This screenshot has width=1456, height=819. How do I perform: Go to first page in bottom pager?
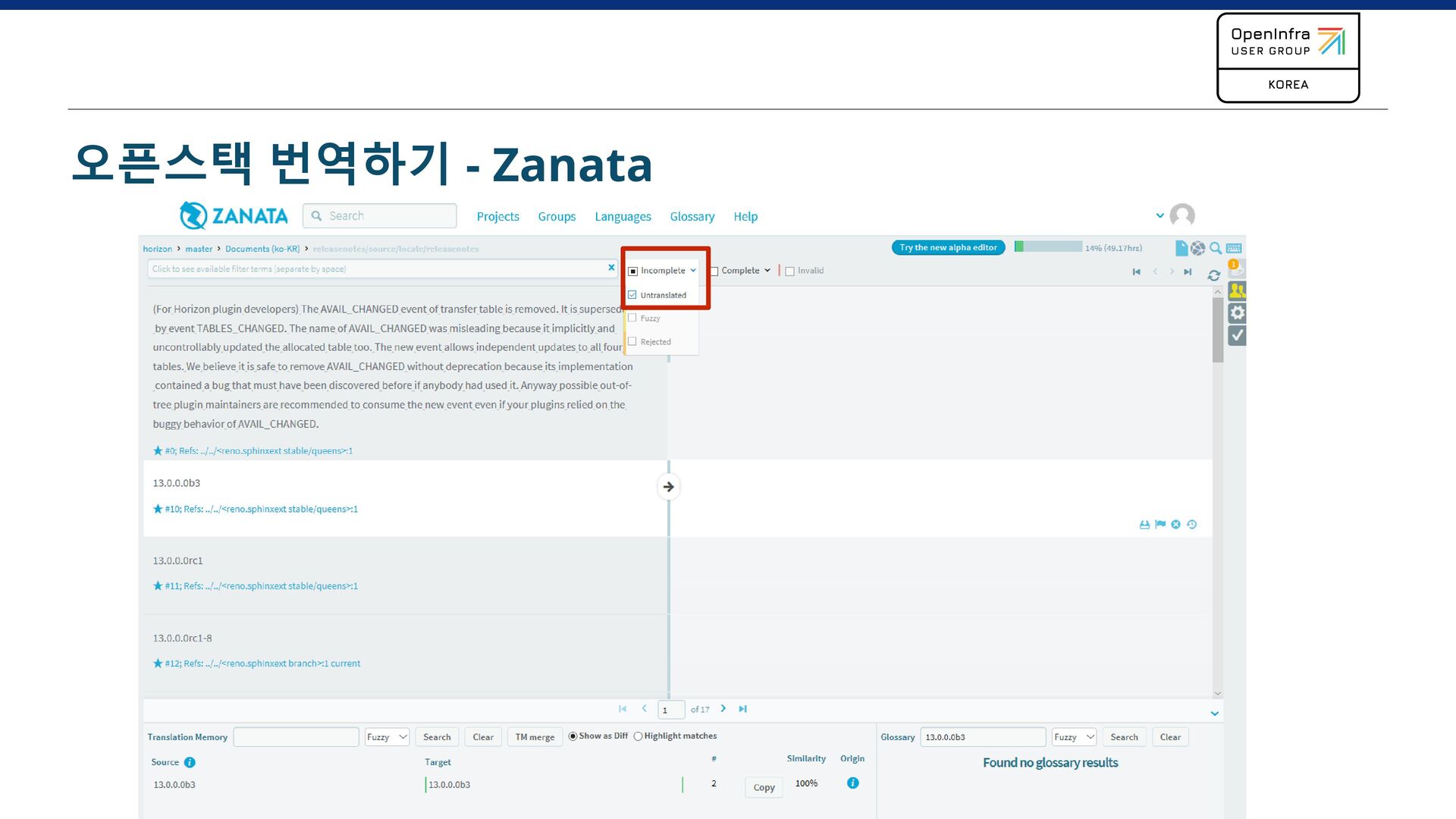pos(623,709)
